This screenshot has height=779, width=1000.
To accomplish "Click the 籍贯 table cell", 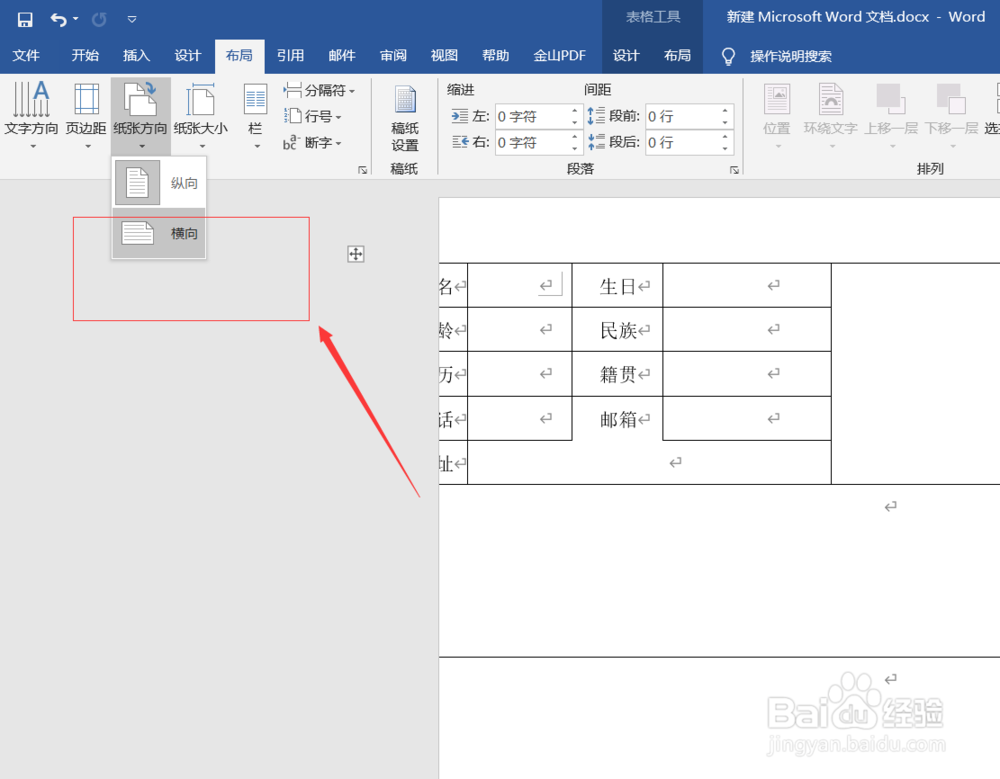I will click(x=617, y=374).
